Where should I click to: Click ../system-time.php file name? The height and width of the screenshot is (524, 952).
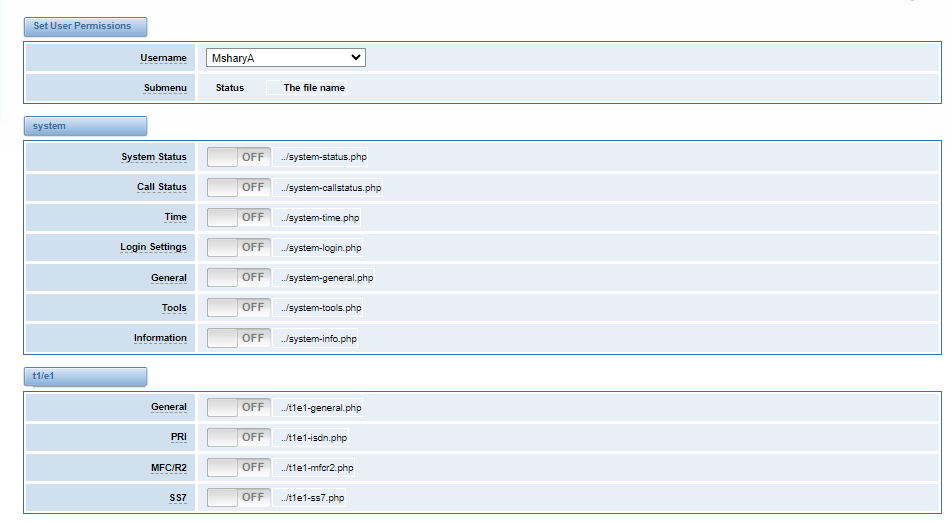click(x=320, y=217)
